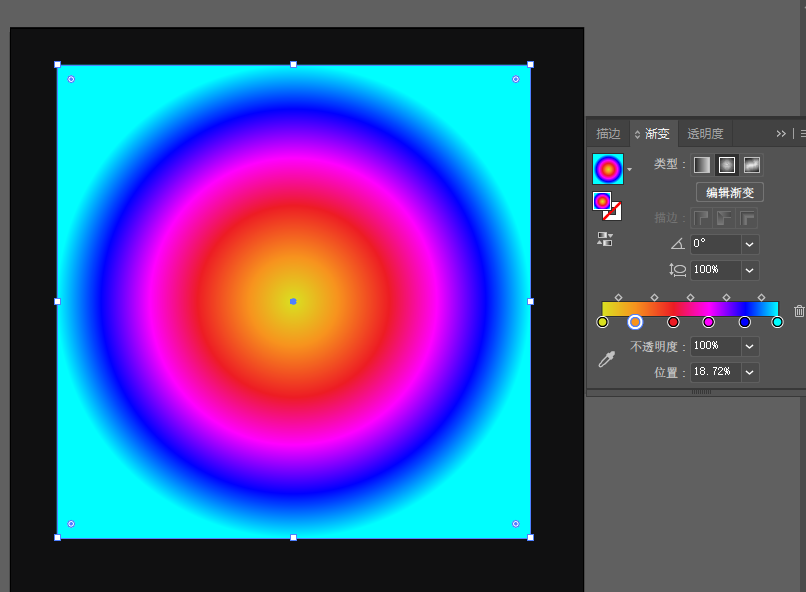Click the 位置 18.72% input field
The width and height of the screenshot is (806, 592).
716,372
